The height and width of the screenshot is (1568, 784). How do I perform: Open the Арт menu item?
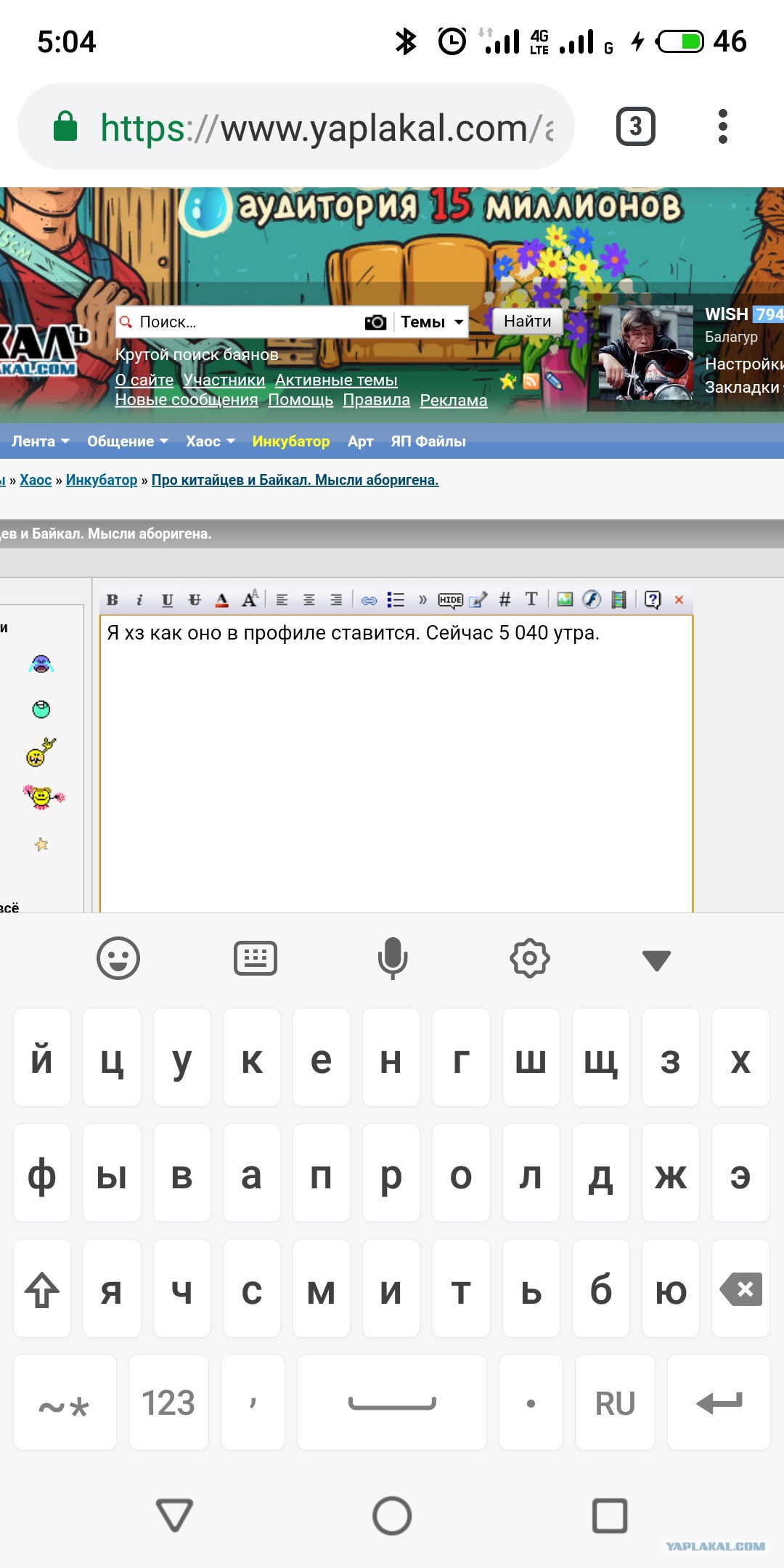click(361, 441)
